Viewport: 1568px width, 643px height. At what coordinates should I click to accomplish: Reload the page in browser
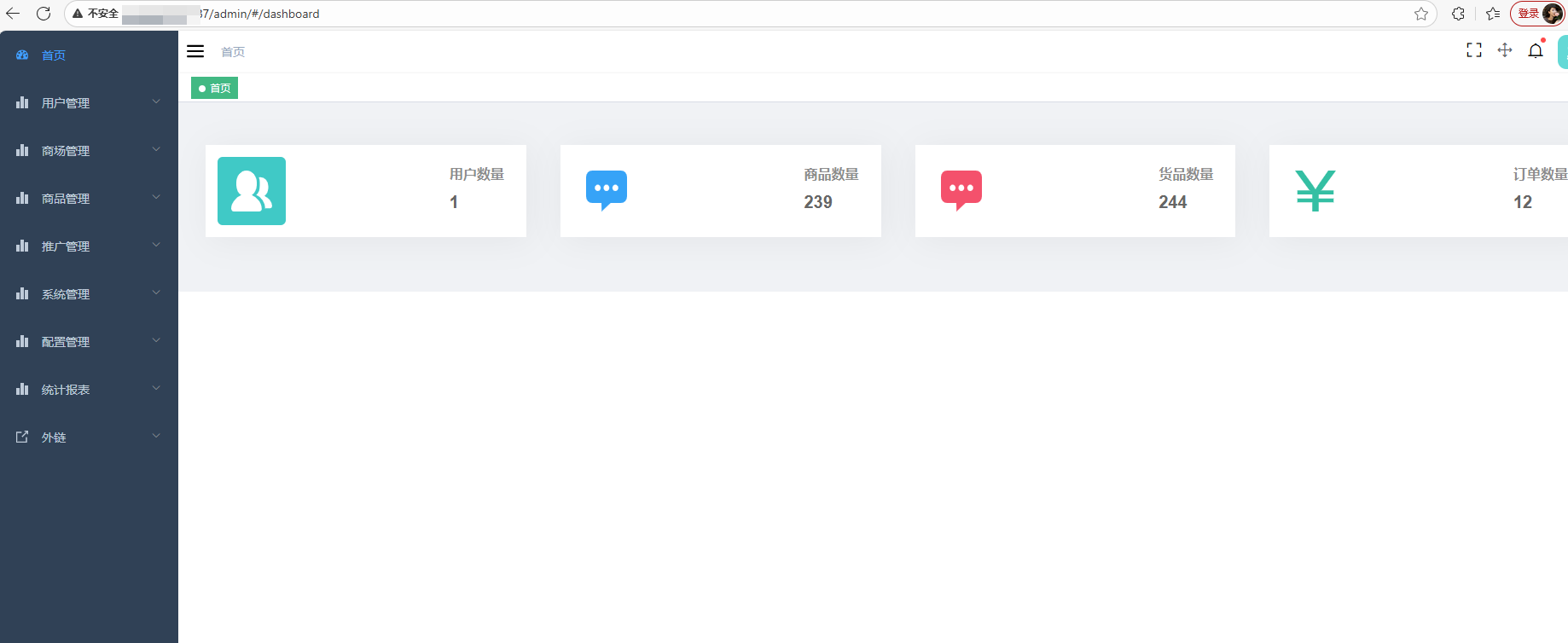pos(44,14)
